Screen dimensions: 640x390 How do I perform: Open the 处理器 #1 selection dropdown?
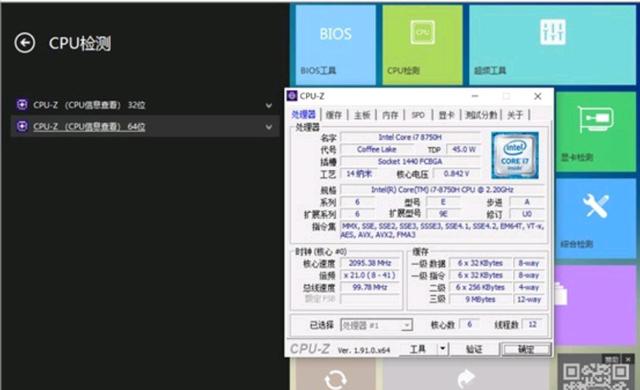click(x=376, y=325)
